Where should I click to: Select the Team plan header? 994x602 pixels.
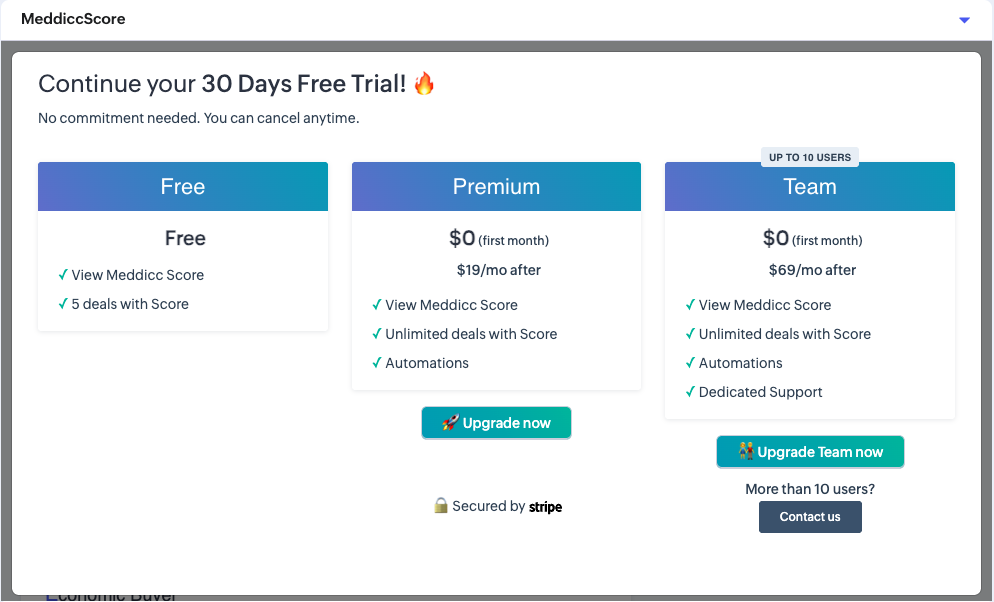click(x=810, y=187)
